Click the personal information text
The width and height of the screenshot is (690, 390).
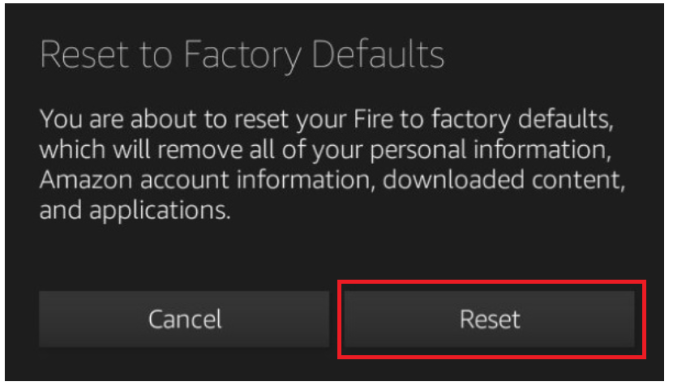coord(490,150)
